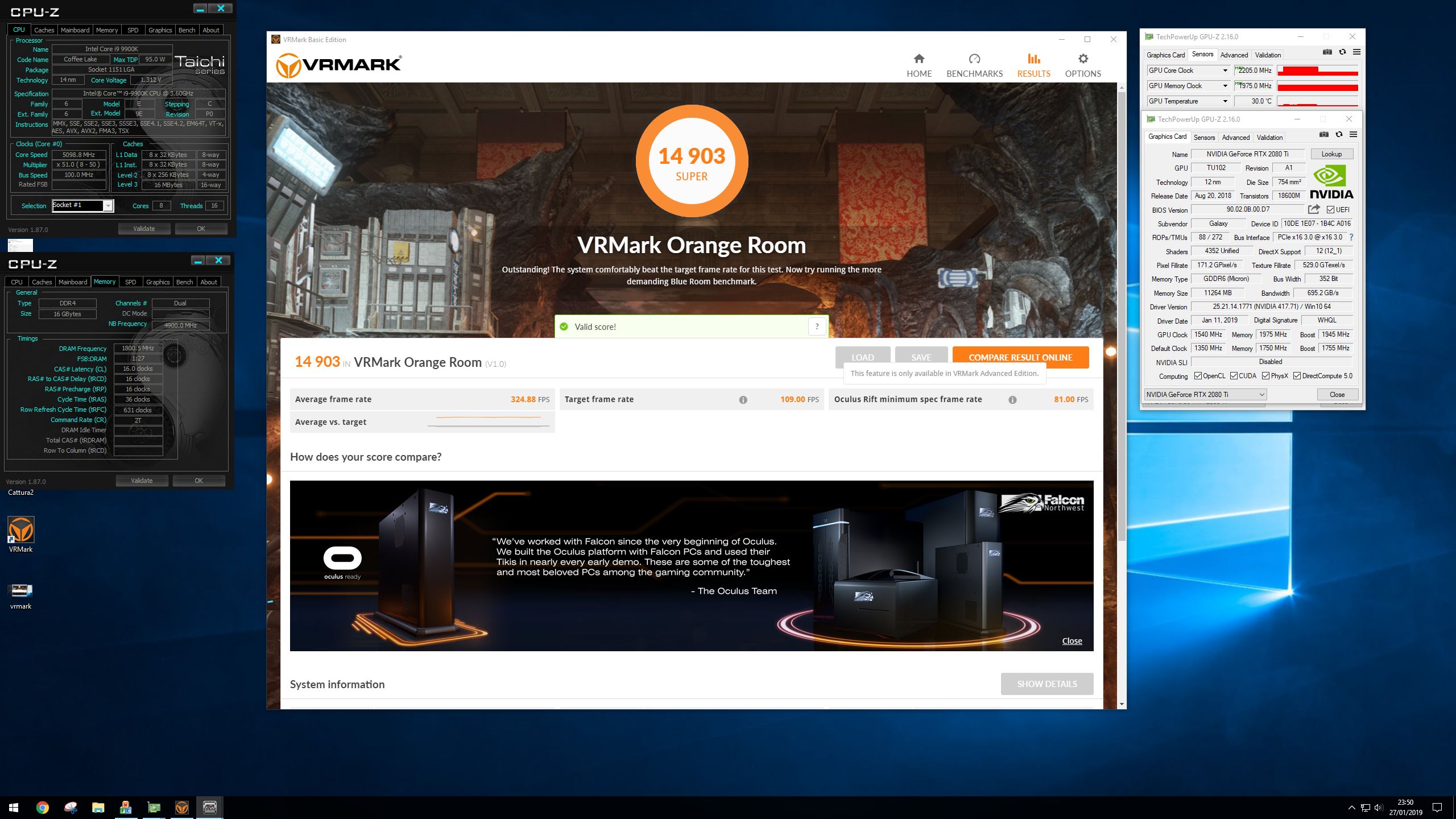
Task: Click the refresh icon in GPU-Z Sensors window
Action: tap(1342, 52)
